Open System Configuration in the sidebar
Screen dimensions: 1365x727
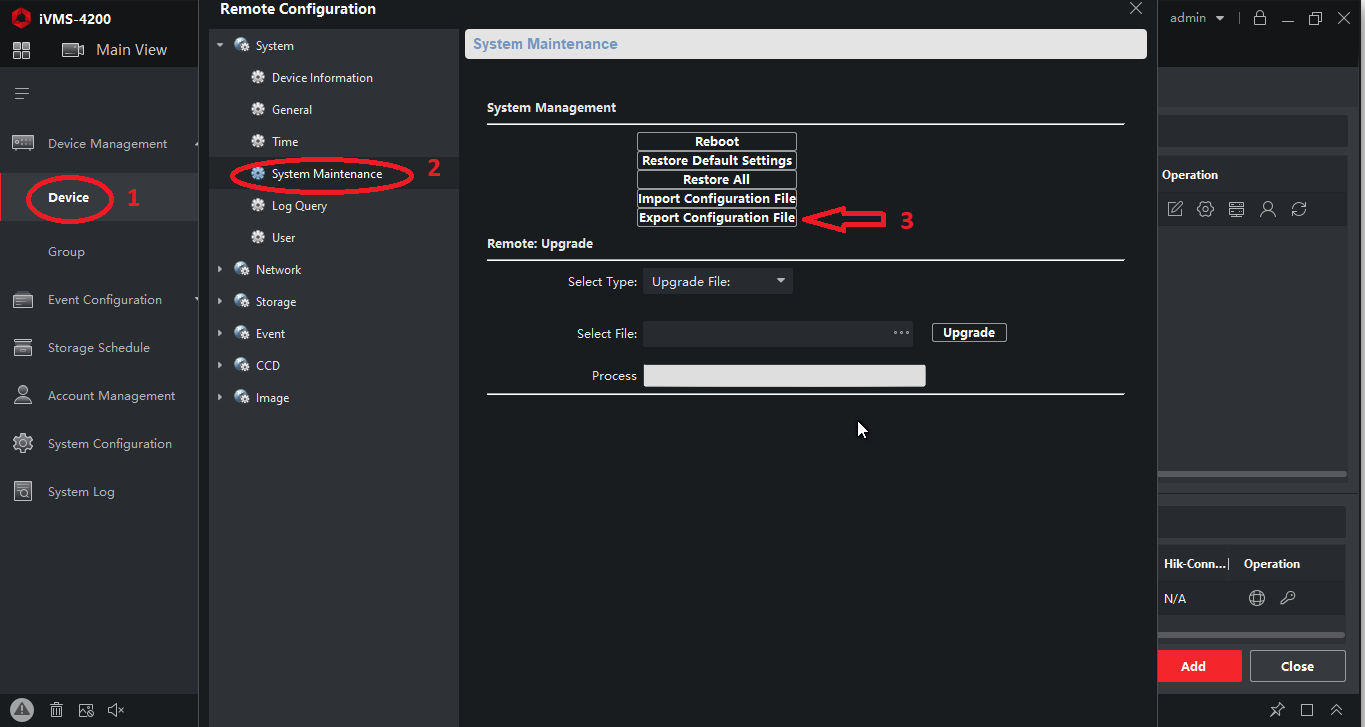pos(109,444)
